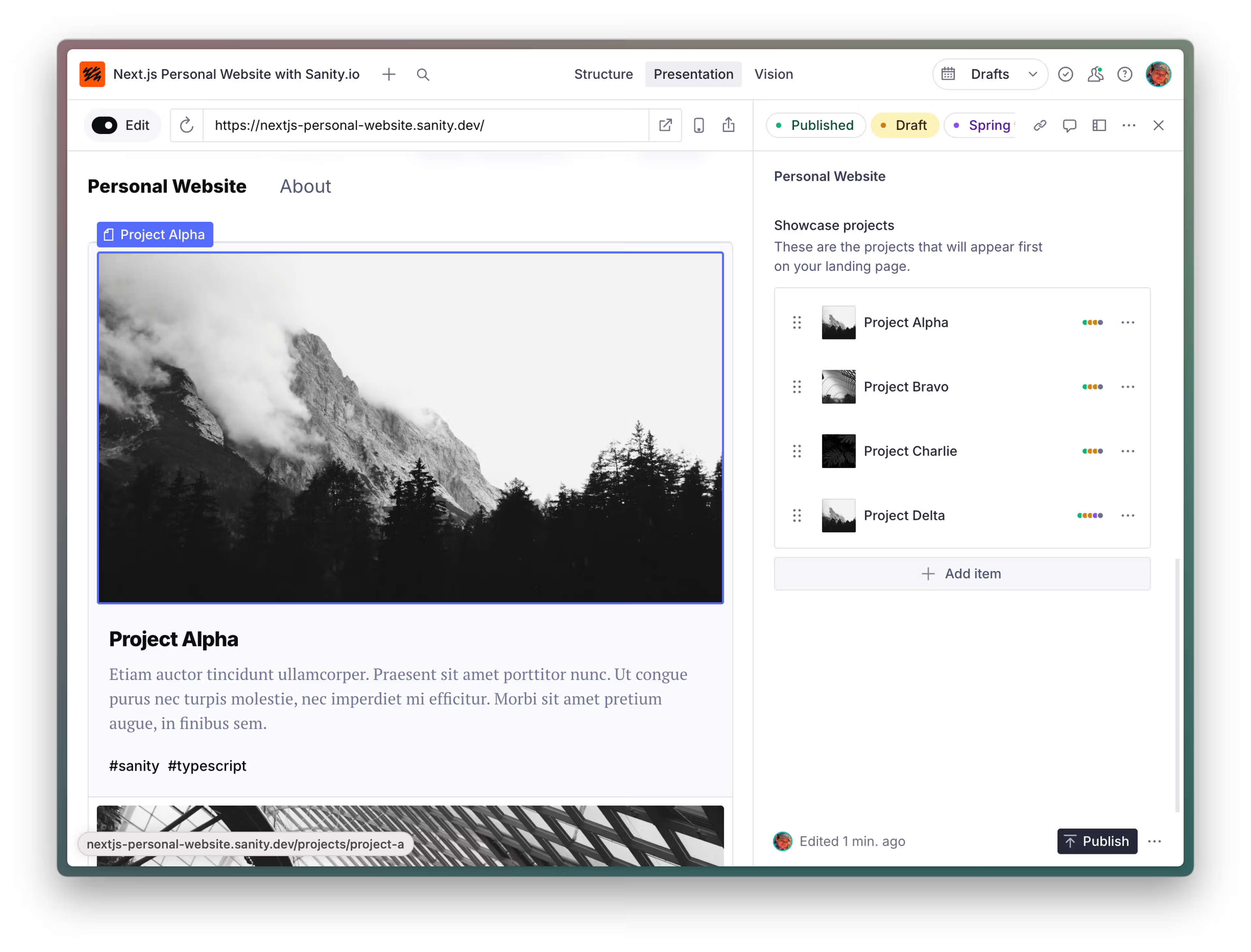Viewport: 1251px width, 952px height.
Task: Click the Personal Website heading link
Action: [166, 186]
